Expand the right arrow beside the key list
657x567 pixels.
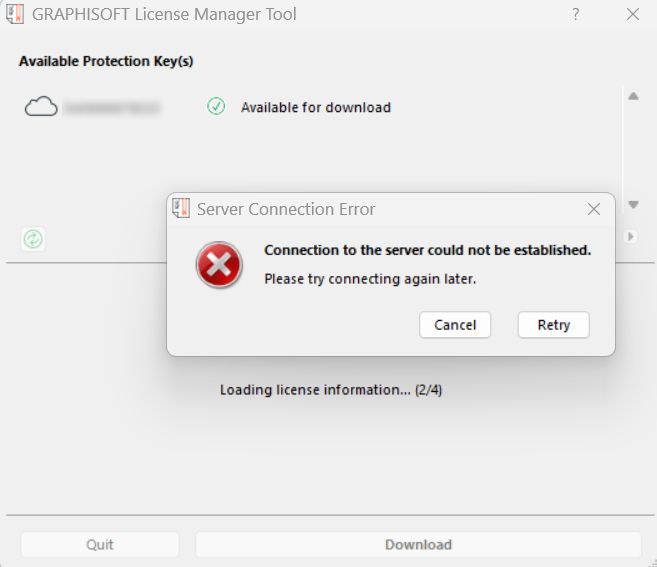click(631, 237)
